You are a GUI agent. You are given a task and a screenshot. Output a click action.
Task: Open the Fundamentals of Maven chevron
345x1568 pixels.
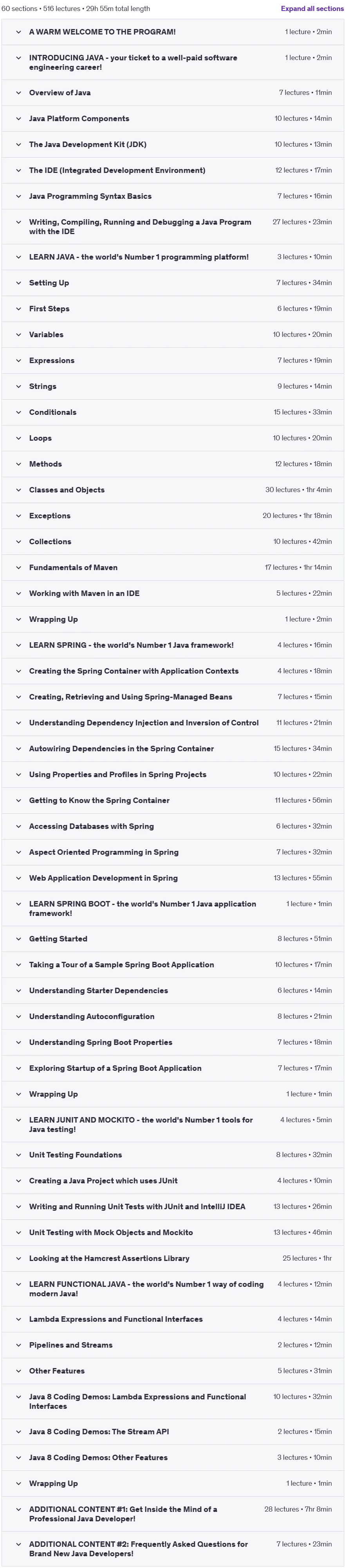18,567
